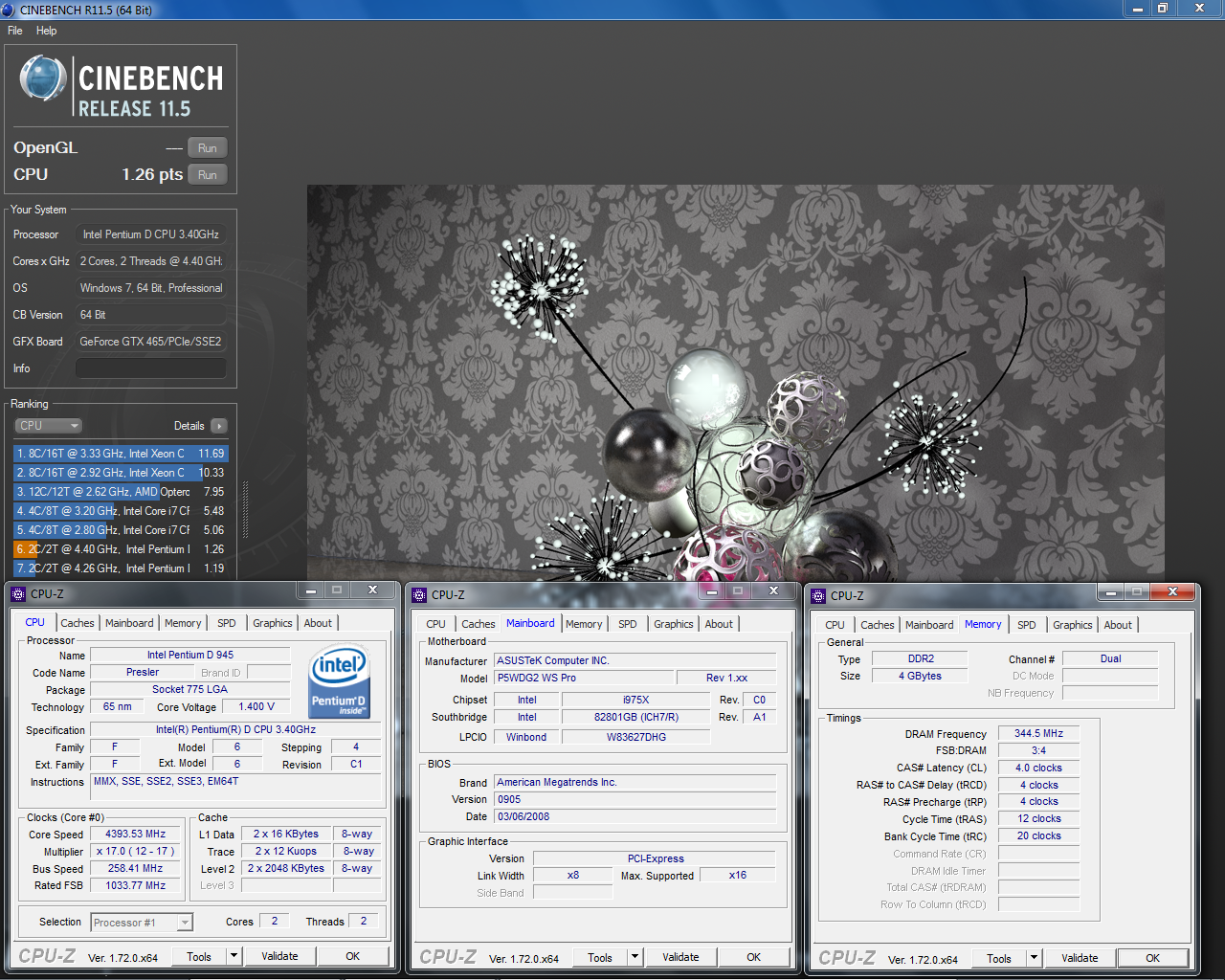Click the CPU-Z icon in Mainboard window title
This screenshot has height=980, width=1225.
pos(419,594)
